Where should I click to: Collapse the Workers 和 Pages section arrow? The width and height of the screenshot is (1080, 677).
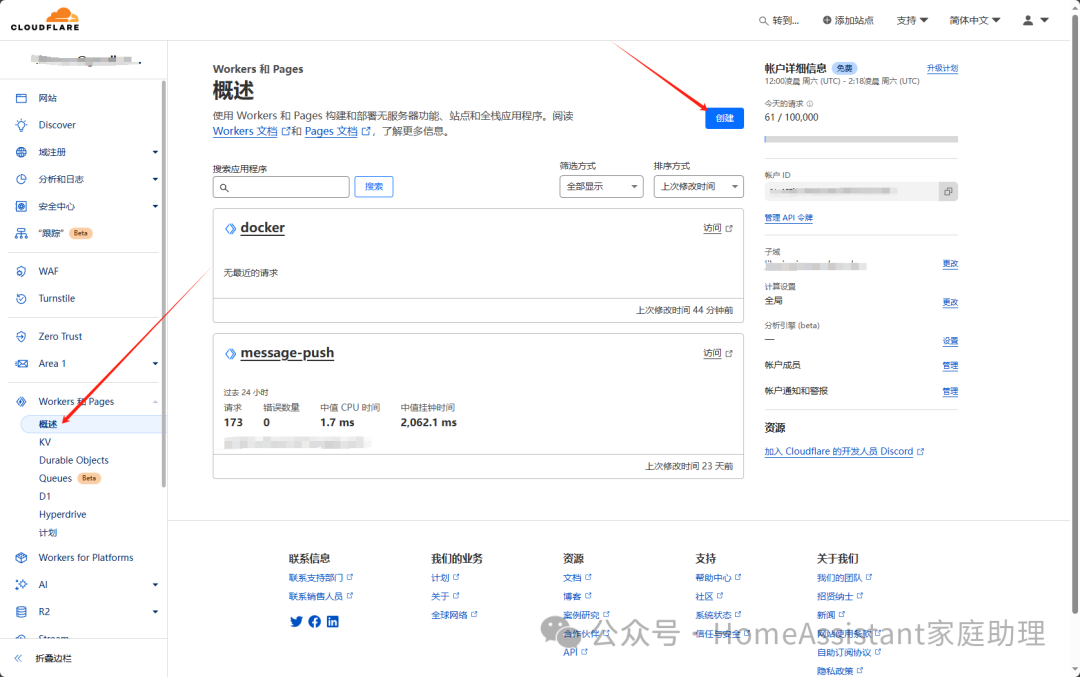pyautogui.click(x=155, y=402)
